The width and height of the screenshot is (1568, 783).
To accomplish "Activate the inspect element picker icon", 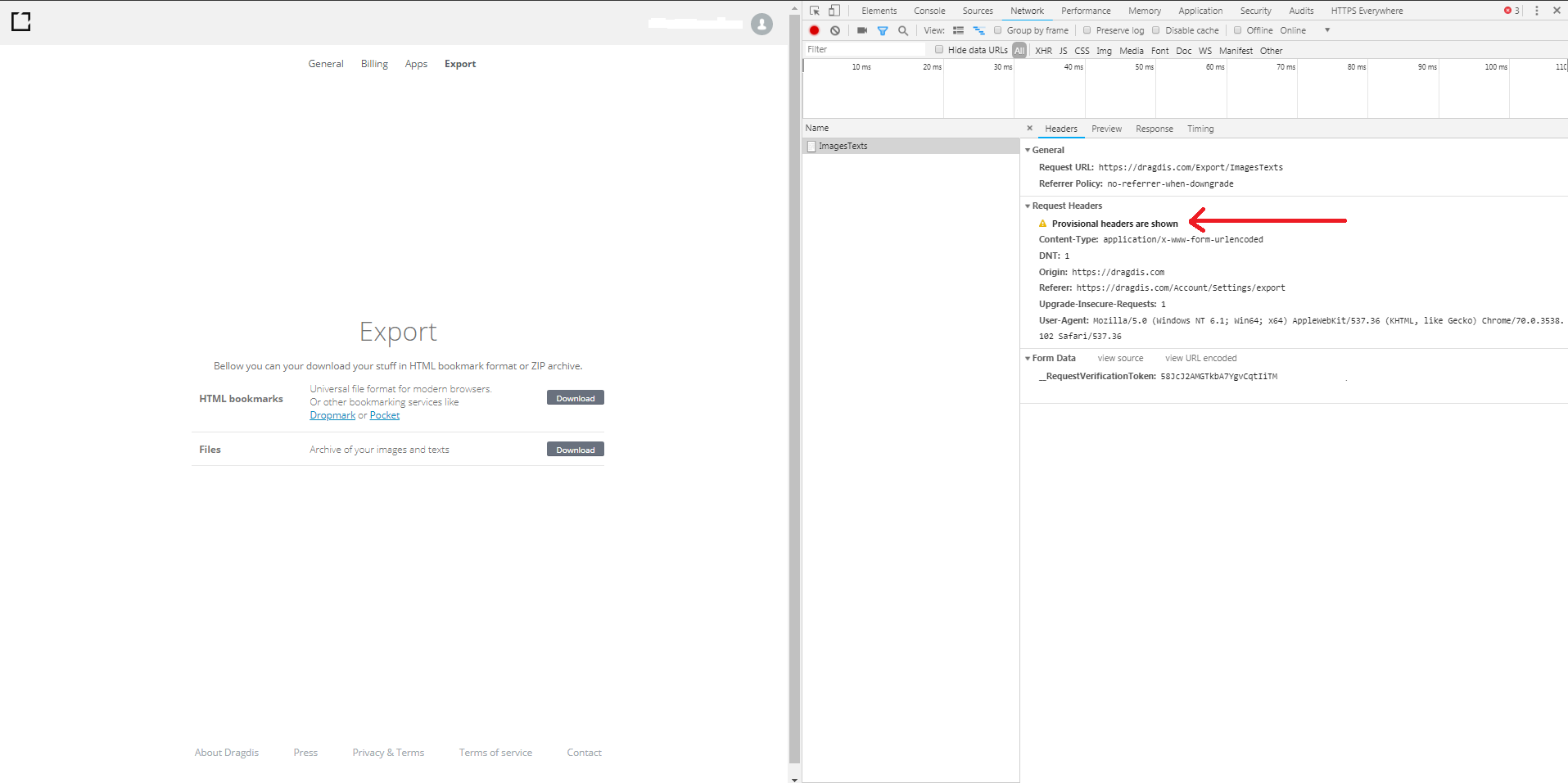I will pyautogui.click(x=815, y=11).
